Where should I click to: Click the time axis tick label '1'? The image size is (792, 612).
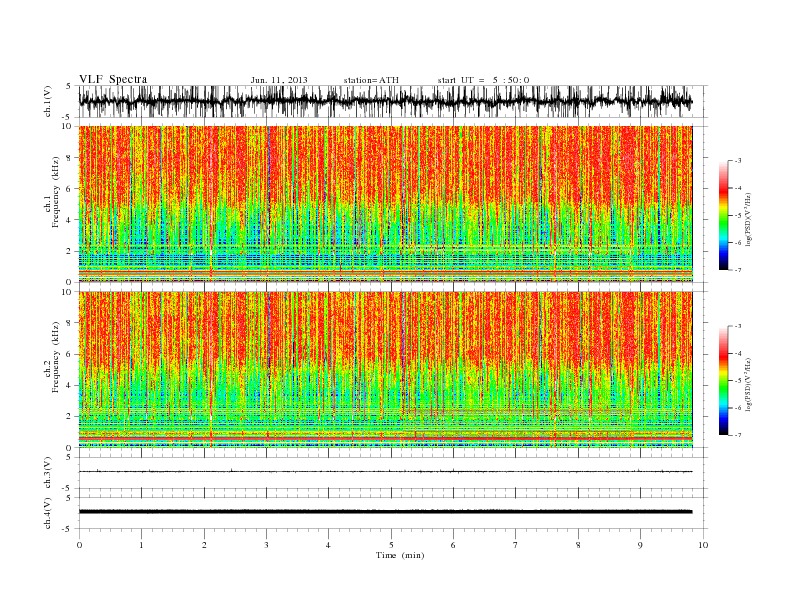point(141,545)
